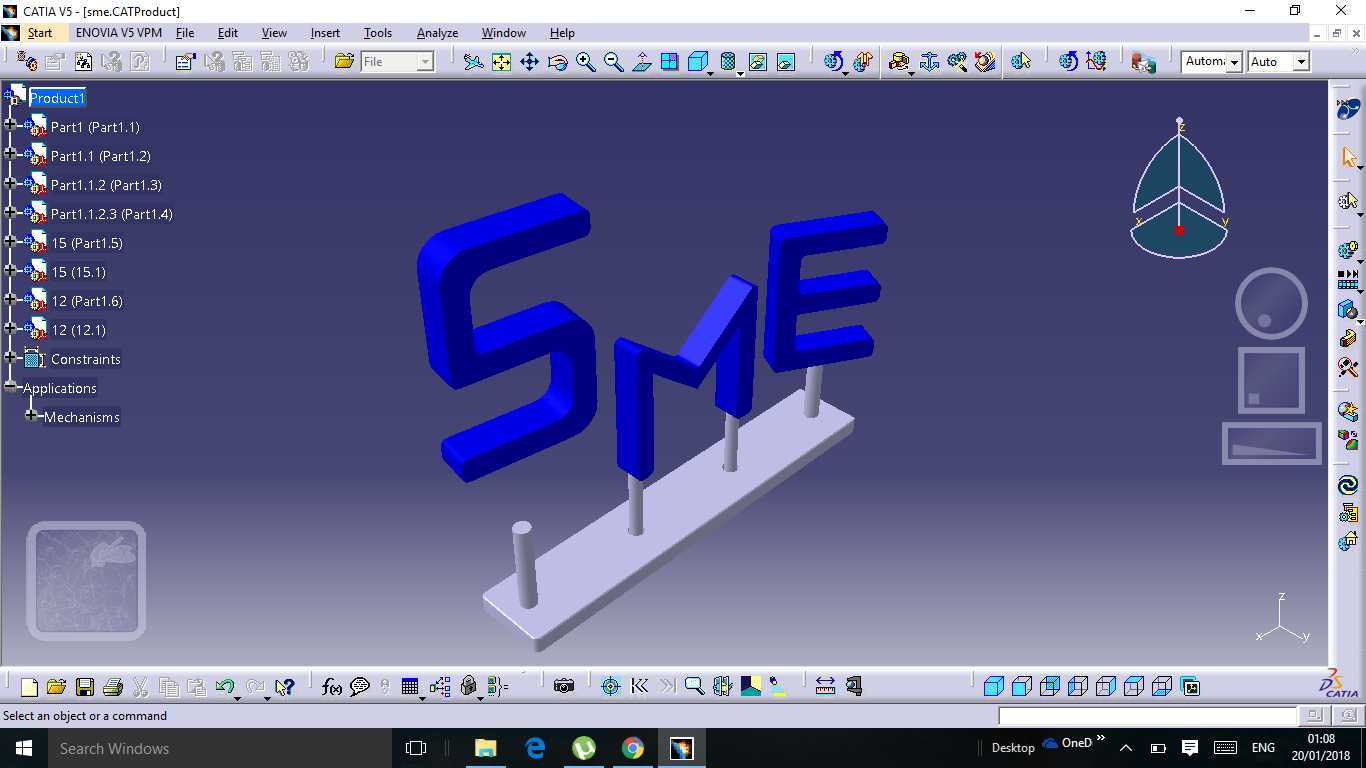1366x768 pixels.
Task: Click the Search binoculars-style magnifier in bottom toolbar
Action: pos(694,687)
